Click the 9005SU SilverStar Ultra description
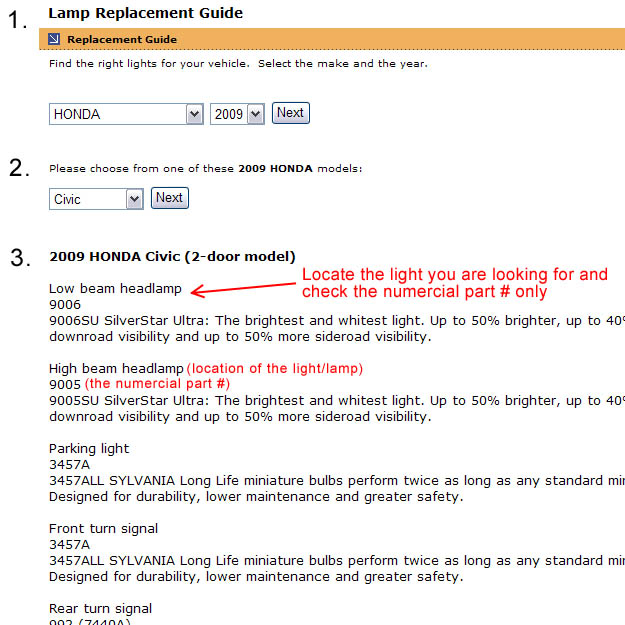 [x=337, y=409]
